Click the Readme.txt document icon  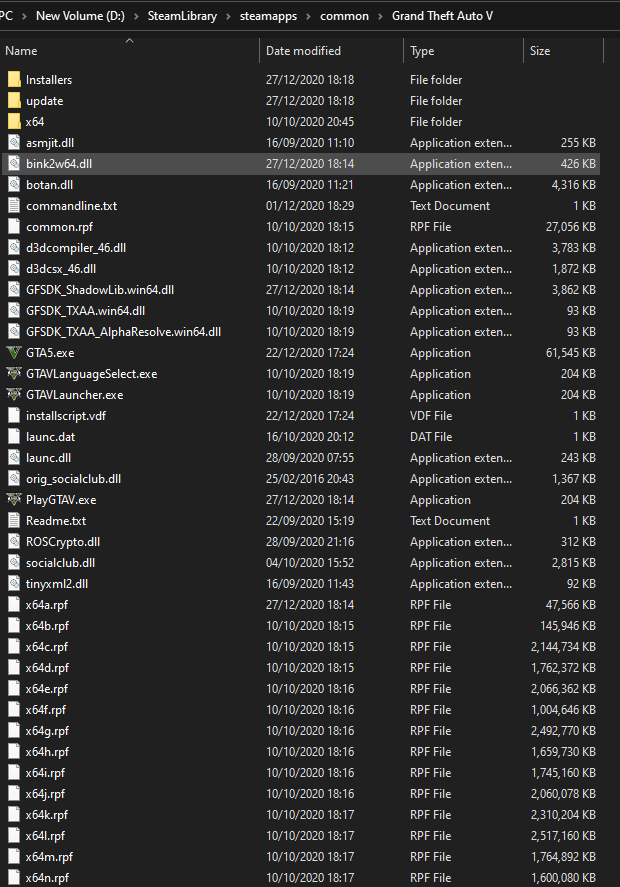pyautogui.click(x=14, y=521)
